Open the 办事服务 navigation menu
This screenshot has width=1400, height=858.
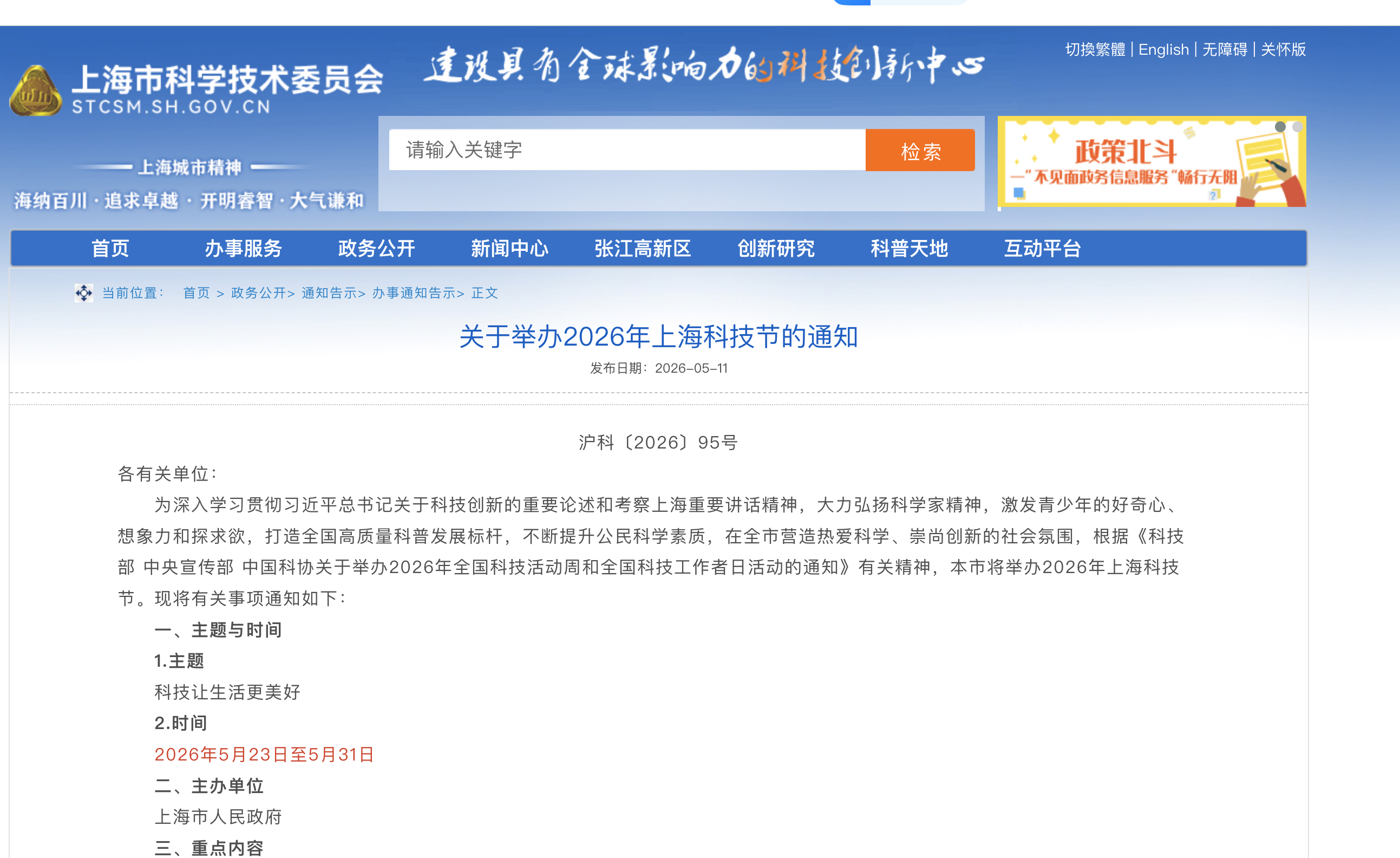pos(243,249)
